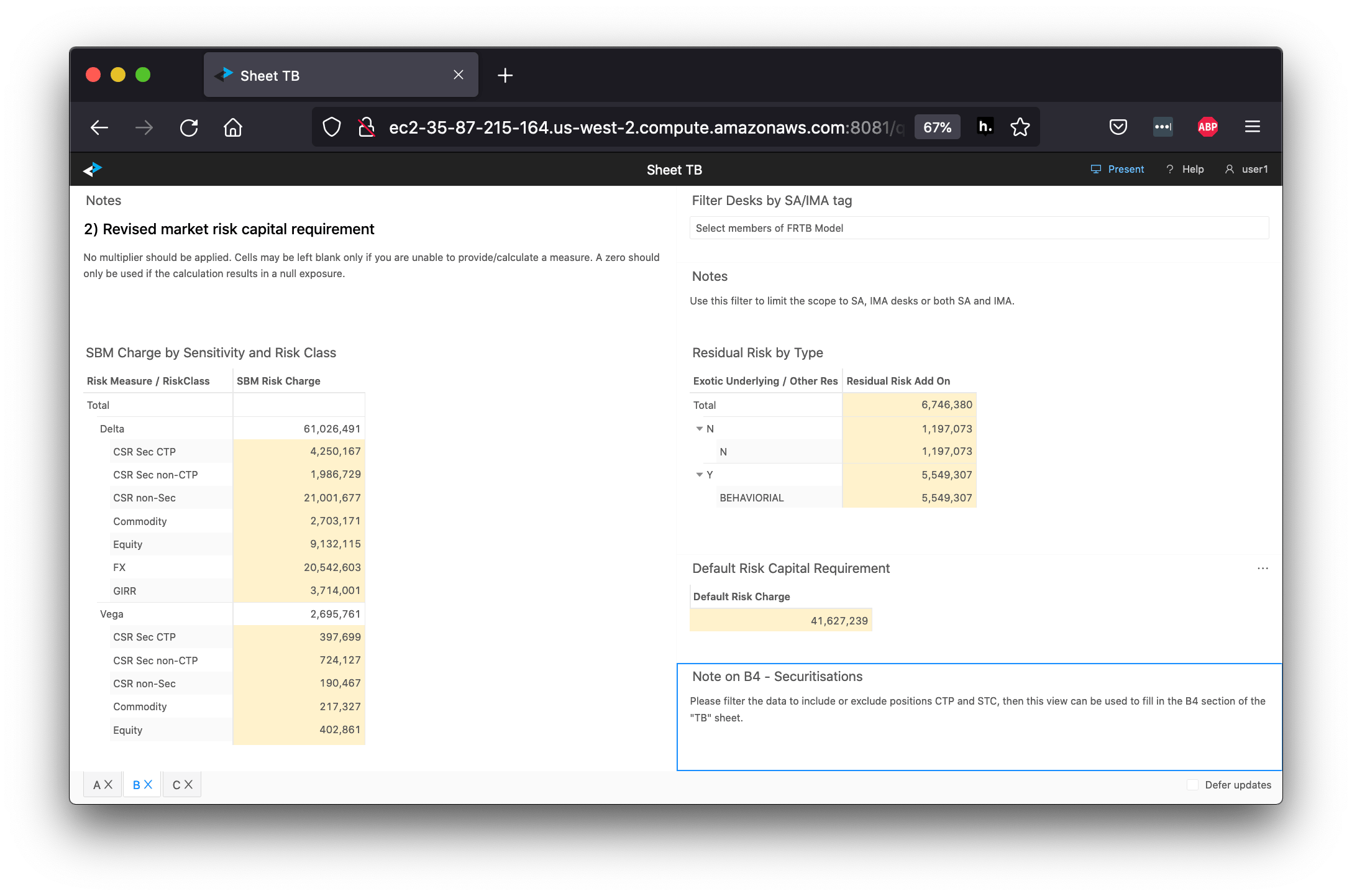The height and width of the screenshot is (896, 1352).
Task: Collapse the N row in Residual Risk
Action: coord(700,429)
